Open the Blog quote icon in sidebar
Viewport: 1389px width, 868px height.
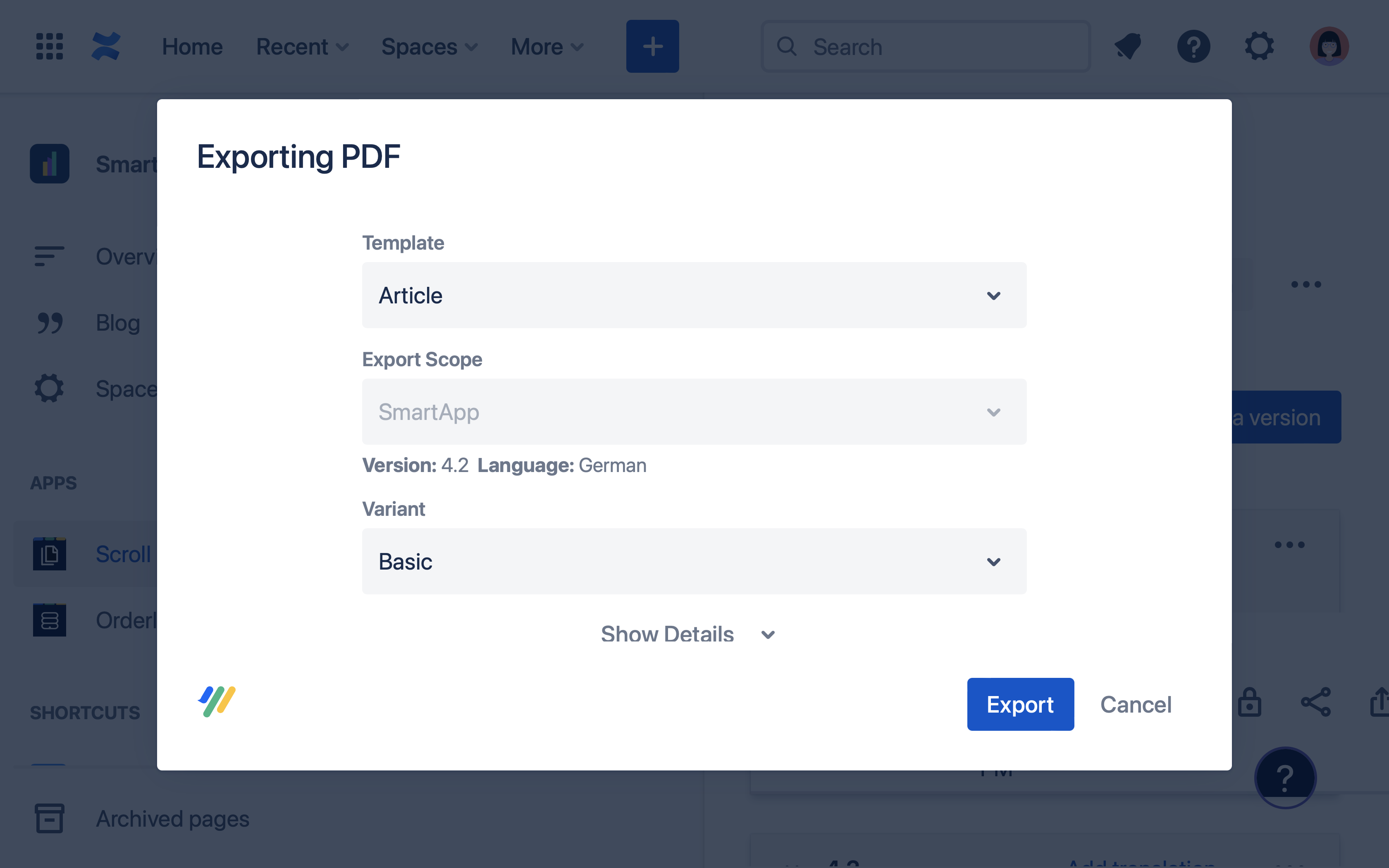pos(49,323)
